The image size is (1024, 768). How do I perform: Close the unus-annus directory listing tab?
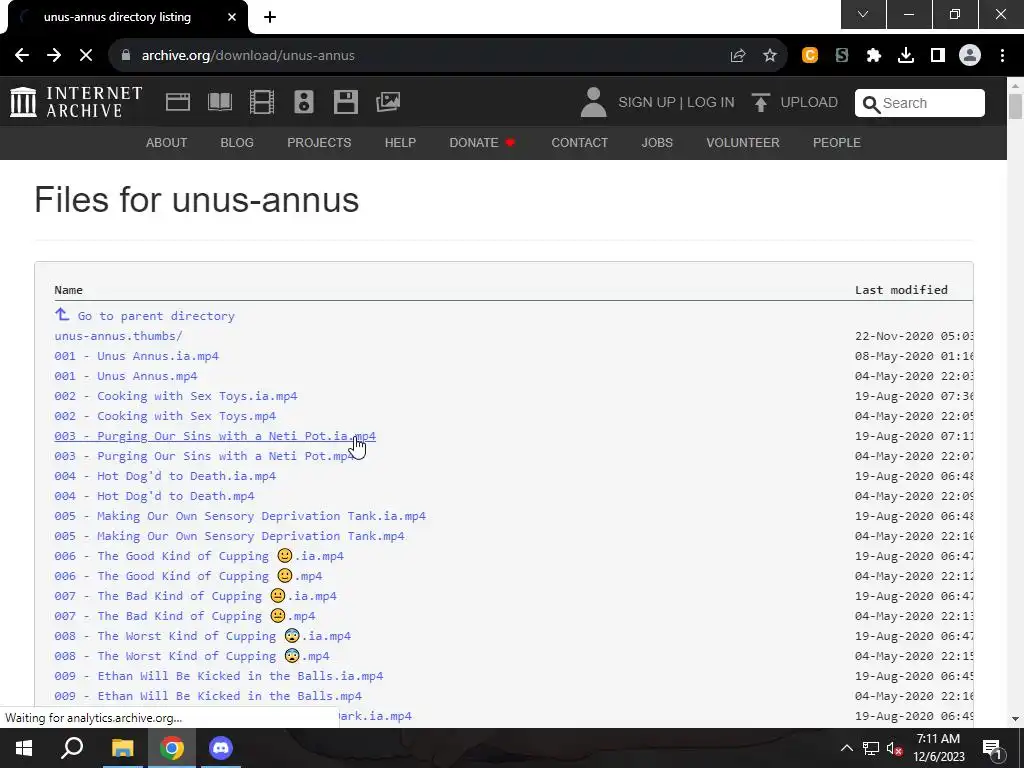(232, 17)
